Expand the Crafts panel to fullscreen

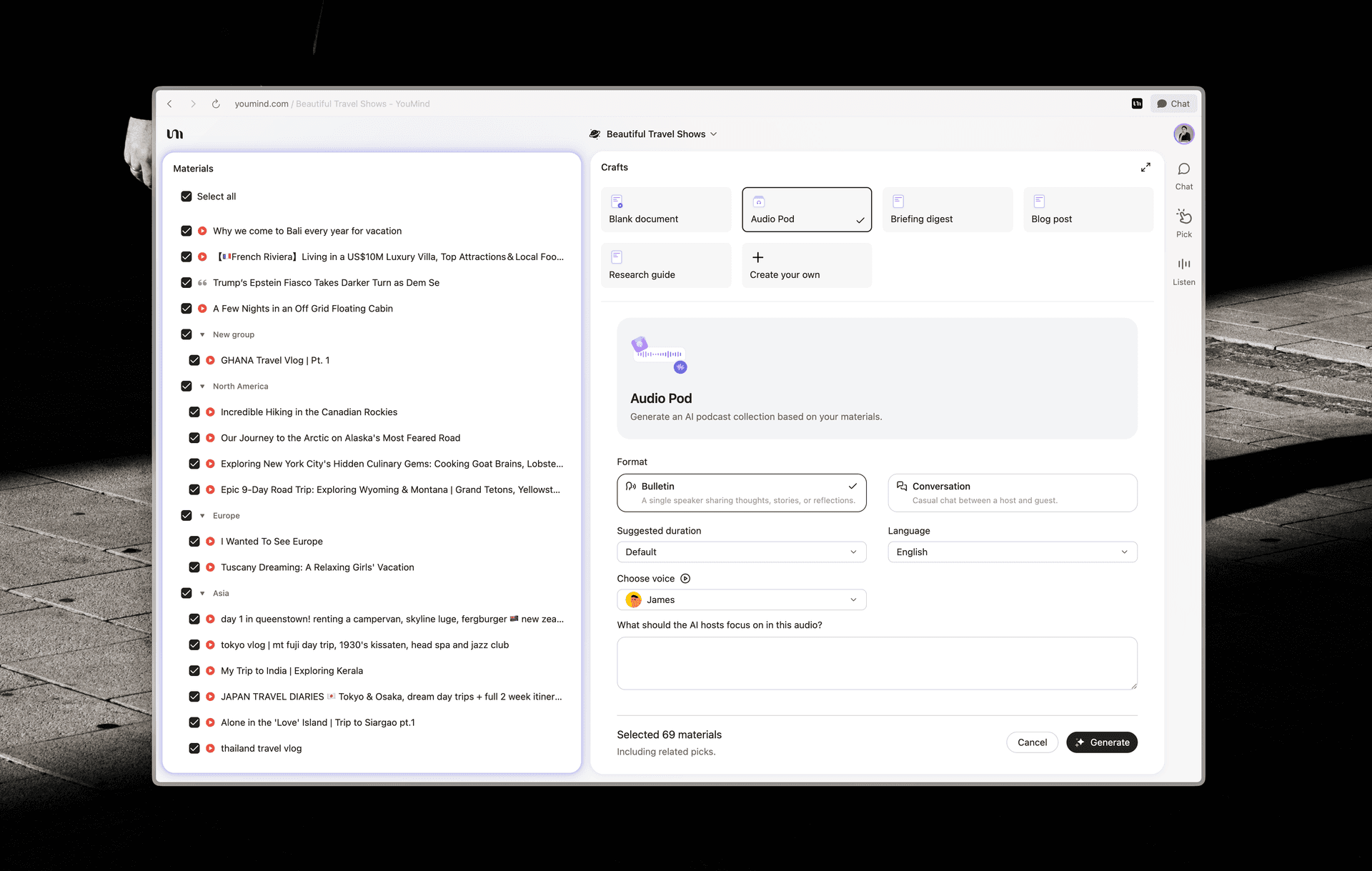click(1145, 167)
